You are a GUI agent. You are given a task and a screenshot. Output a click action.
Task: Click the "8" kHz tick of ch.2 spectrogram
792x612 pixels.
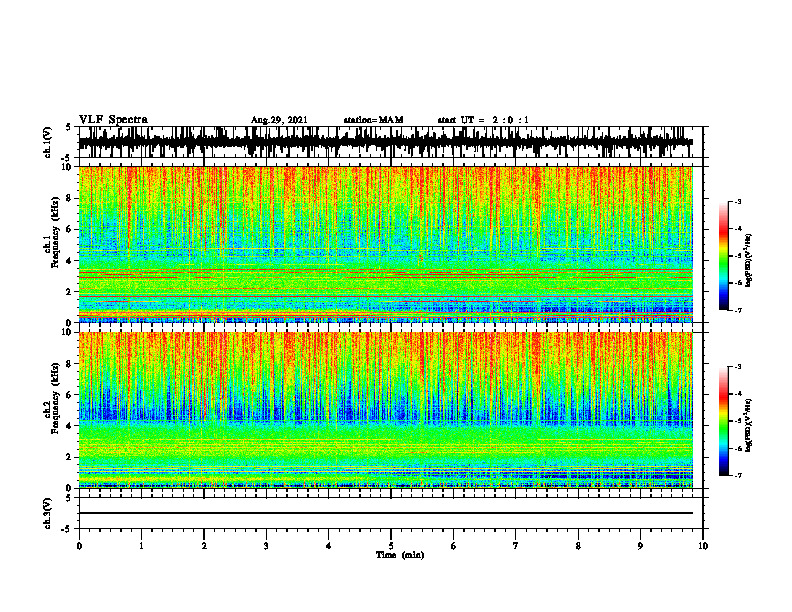point(70,364)
